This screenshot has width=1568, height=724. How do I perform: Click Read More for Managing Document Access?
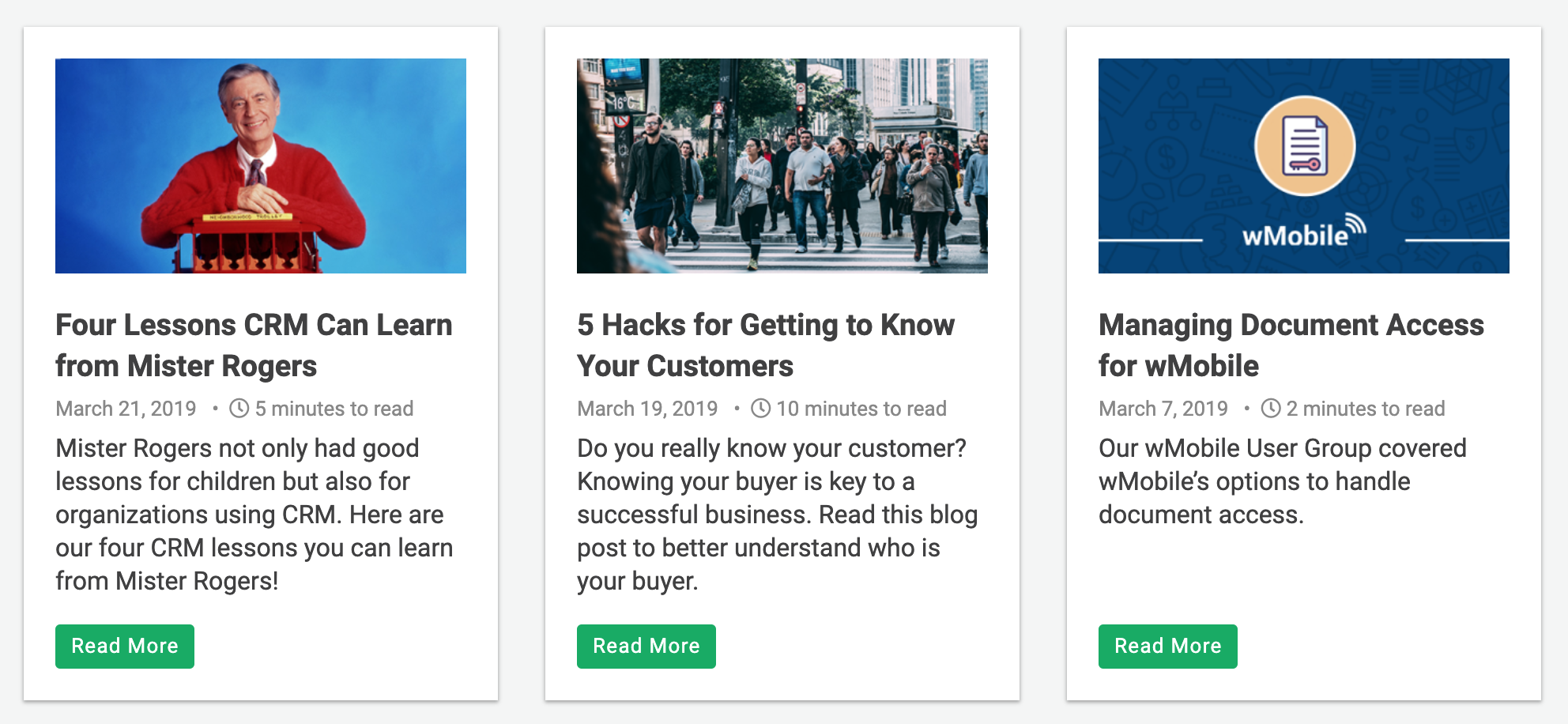pyautogui.click(x=1168, y=647)
